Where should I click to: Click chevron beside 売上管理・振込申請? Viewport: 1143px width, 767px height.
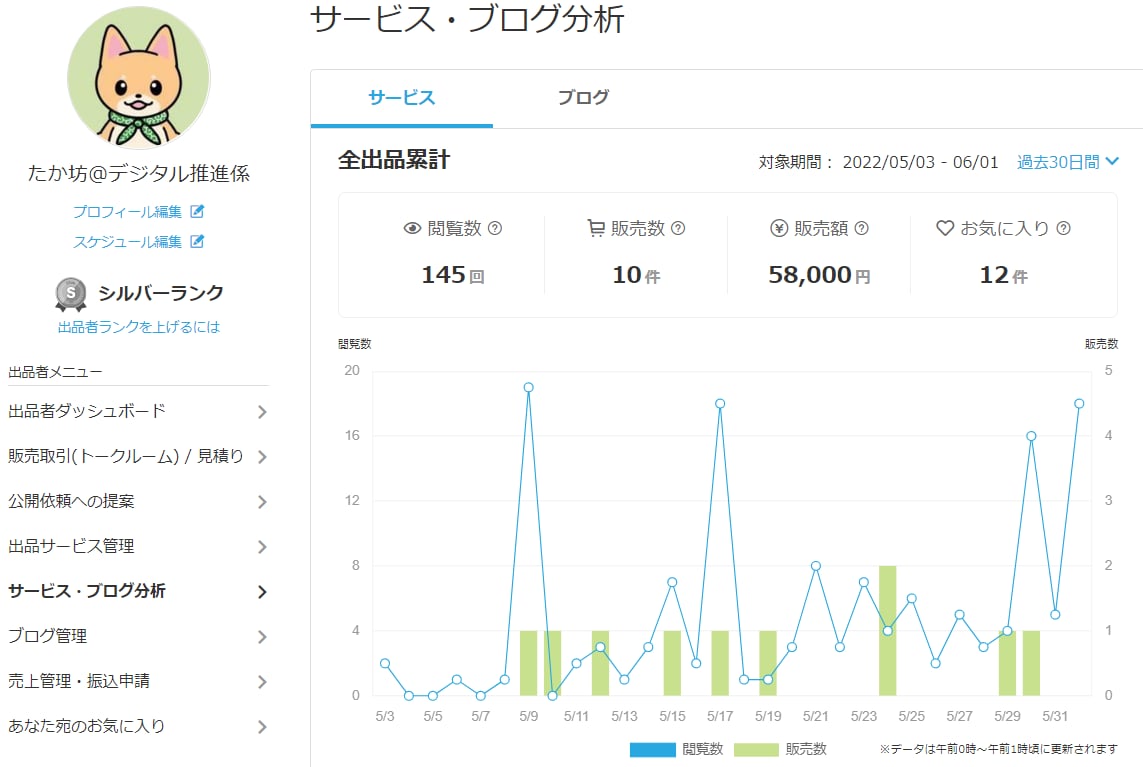pos(262,682)
